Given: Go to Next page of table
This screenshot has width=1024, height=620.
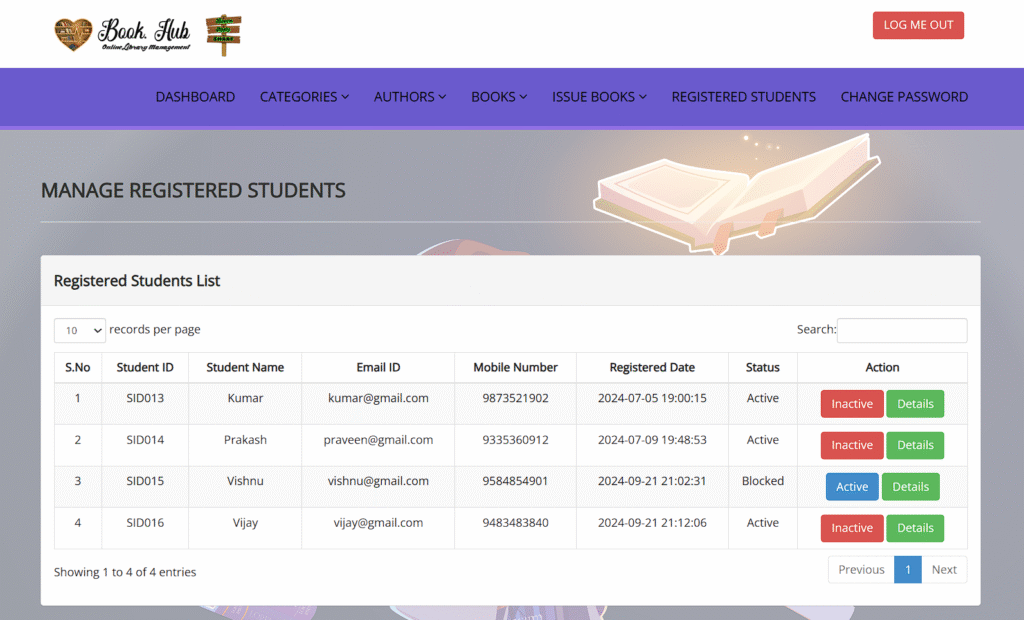Looking at the screenshot, I should (x=944, y=570).
